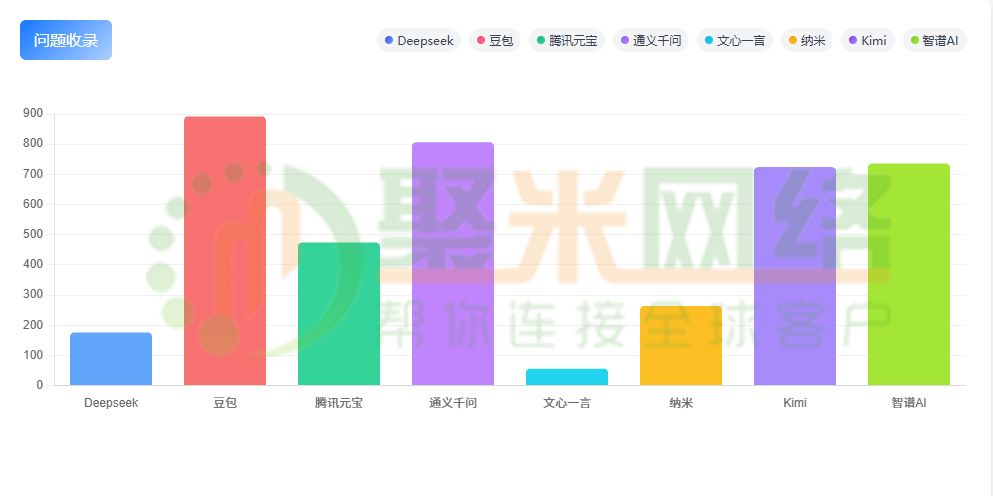This screenshot has width=993, height=496.
Task: Click the violet Kimi bar
Action: coord(795,276)
